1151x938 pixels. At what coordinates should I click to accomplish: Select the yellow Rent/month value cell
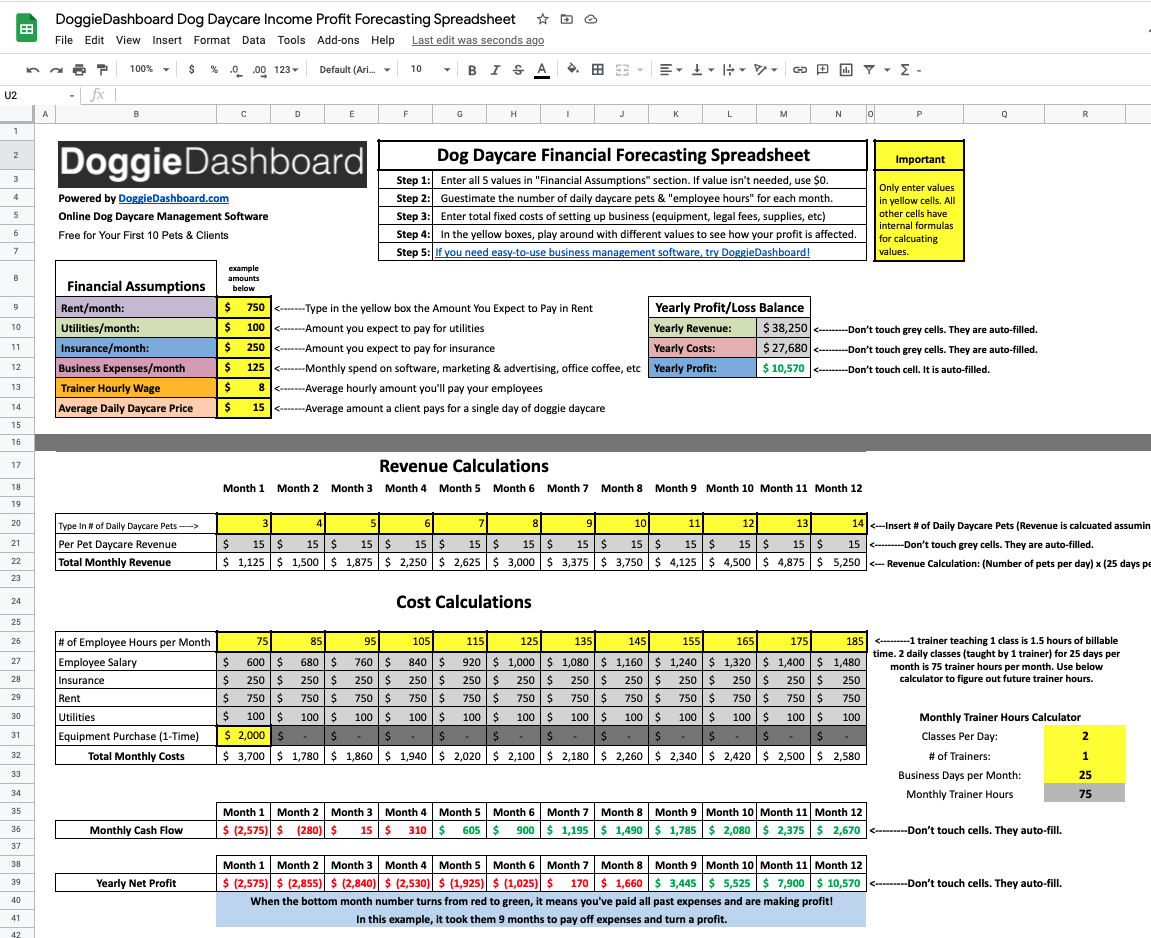pos(244,308)
